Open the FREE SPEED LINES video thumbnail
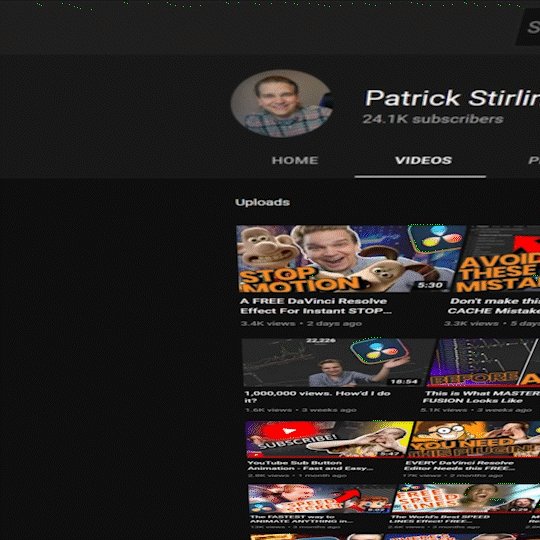 pyautogui.click(x=466, y=498)
